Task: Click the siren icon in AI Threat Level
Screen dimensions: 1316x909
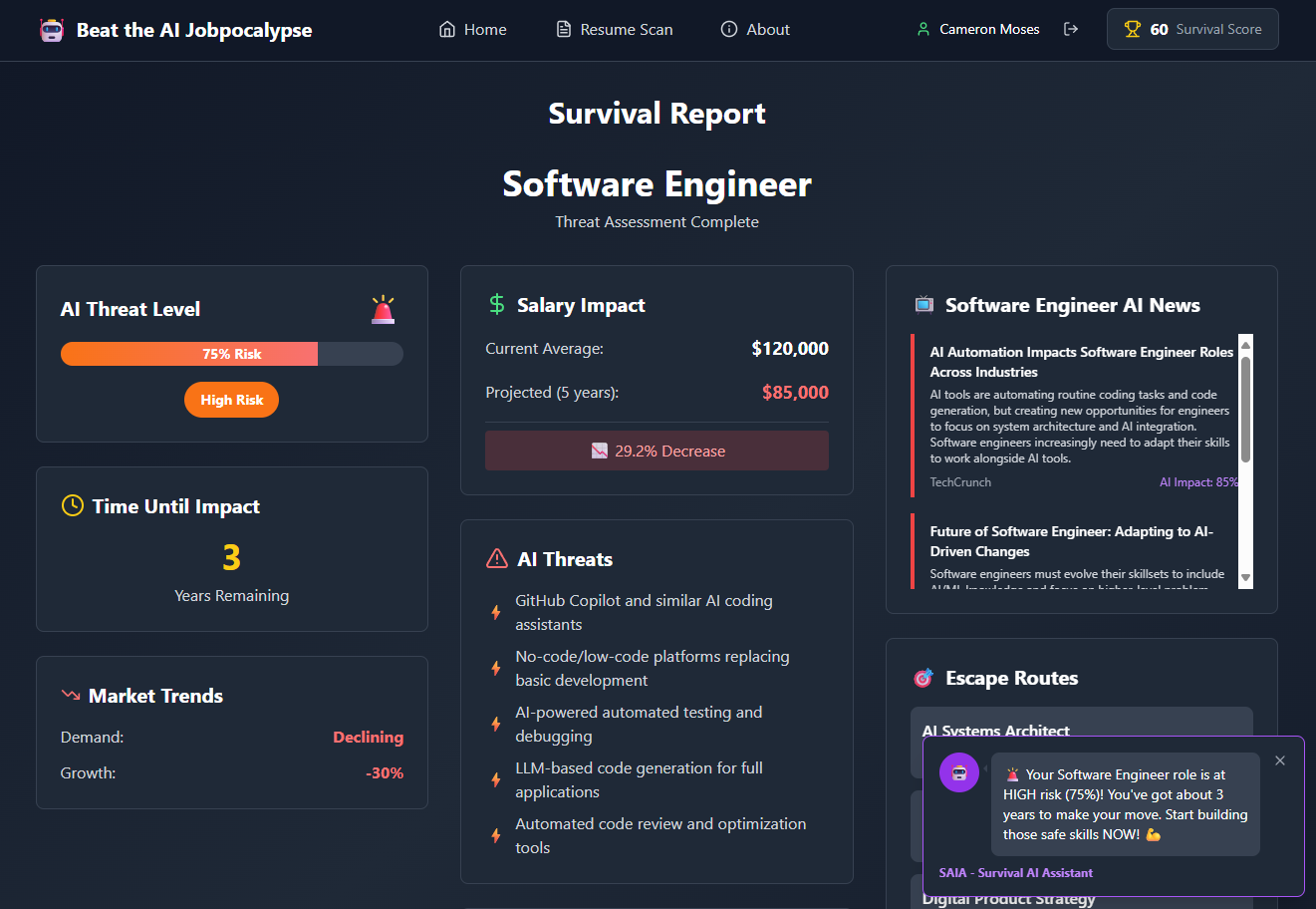Action: click(383, 309)
